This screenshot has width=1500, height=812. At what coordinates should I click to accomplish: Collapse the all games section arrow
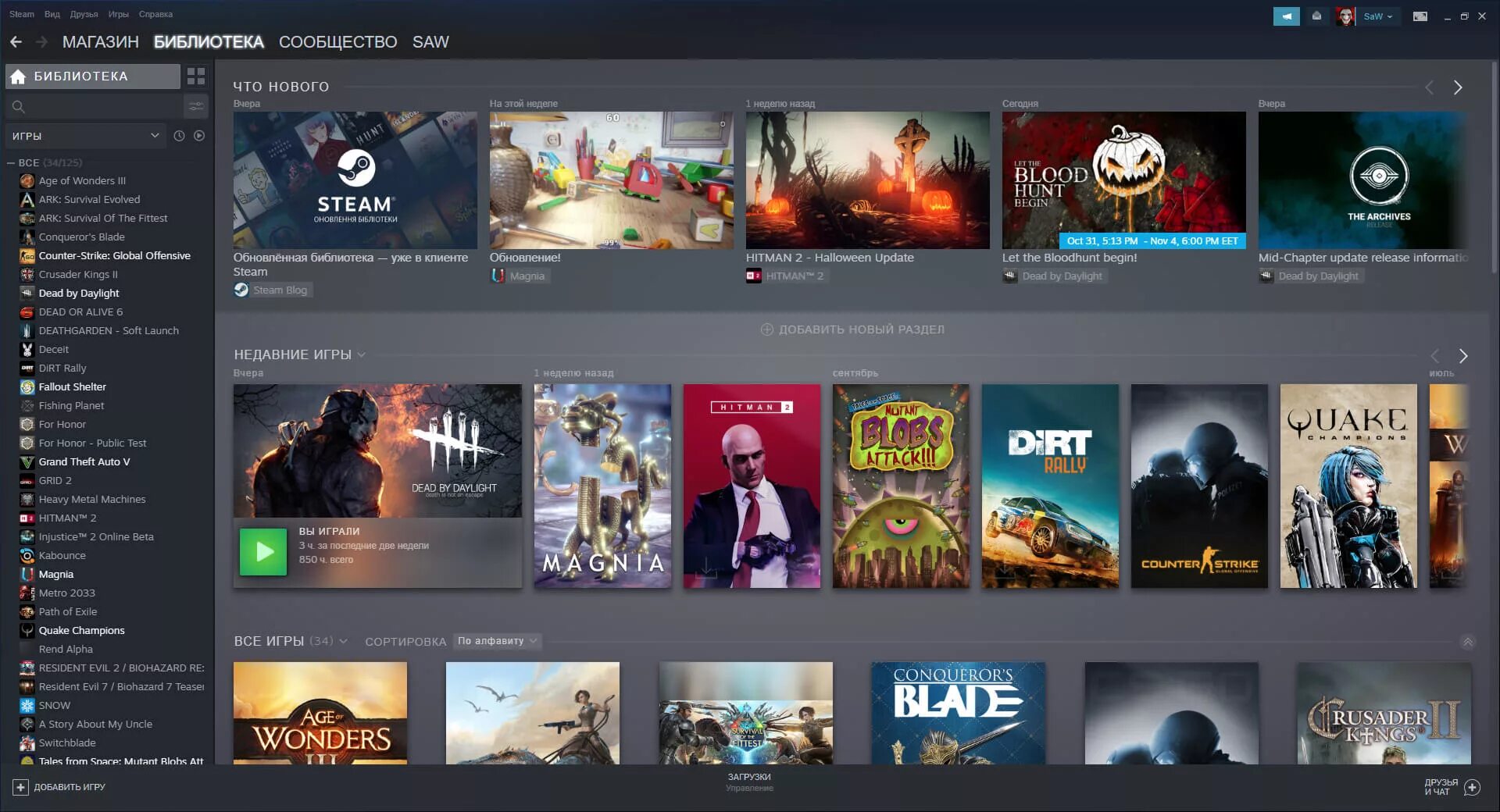(1468, 643)
